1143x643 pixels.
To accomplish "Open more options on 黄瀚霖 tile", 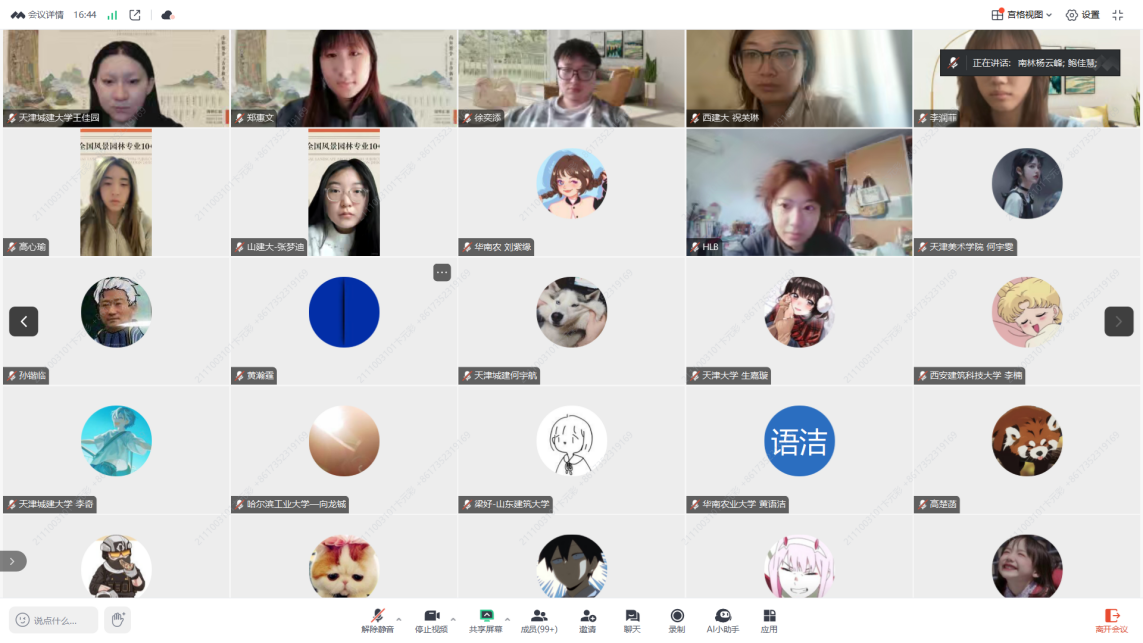I will [x=442, y=272].
